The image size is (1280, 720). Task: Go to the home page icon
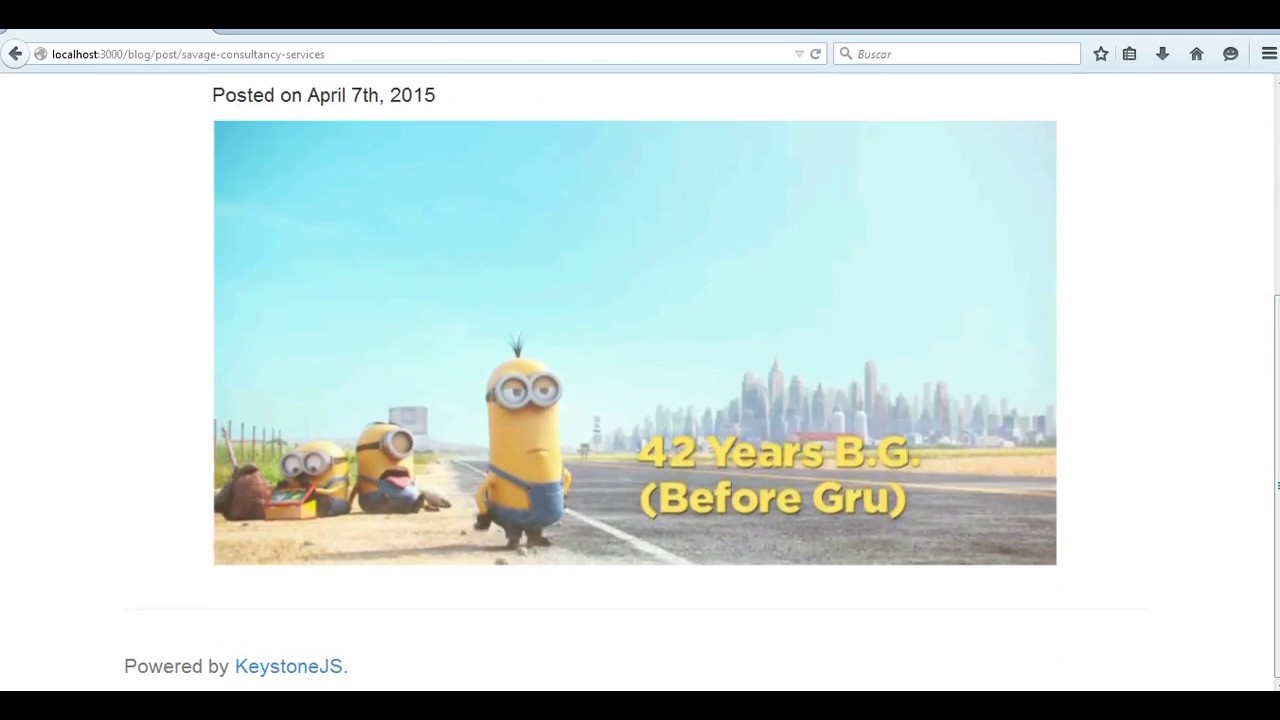pos(1196,54)
